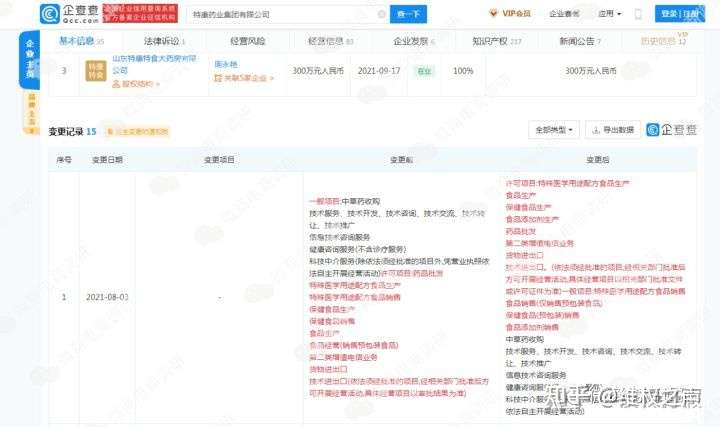720x427 pixels.
Task: Open the 股权结构 link under the company name
Action: click(x=136, y=84)
